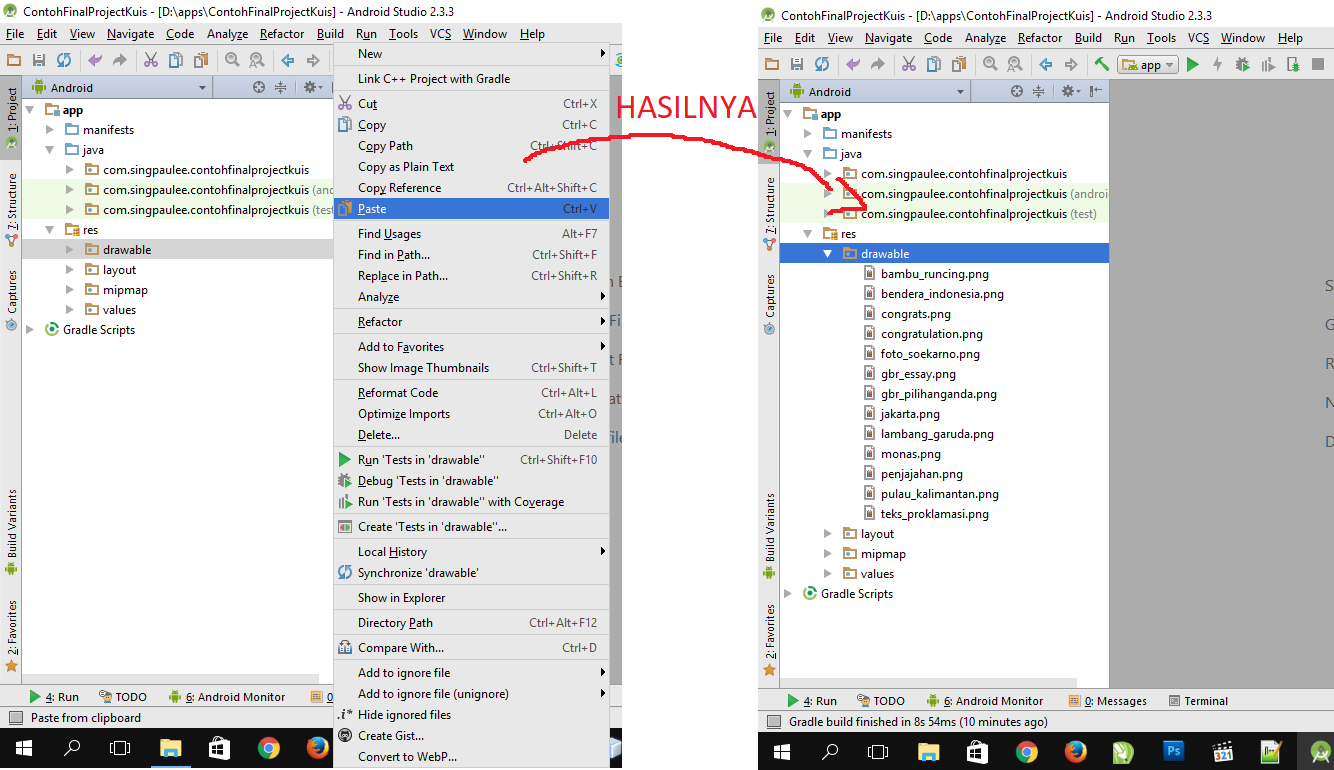1334x770 pixels.
Task: Expand values folder arrow in left window
Action: (x=70, y=310)
